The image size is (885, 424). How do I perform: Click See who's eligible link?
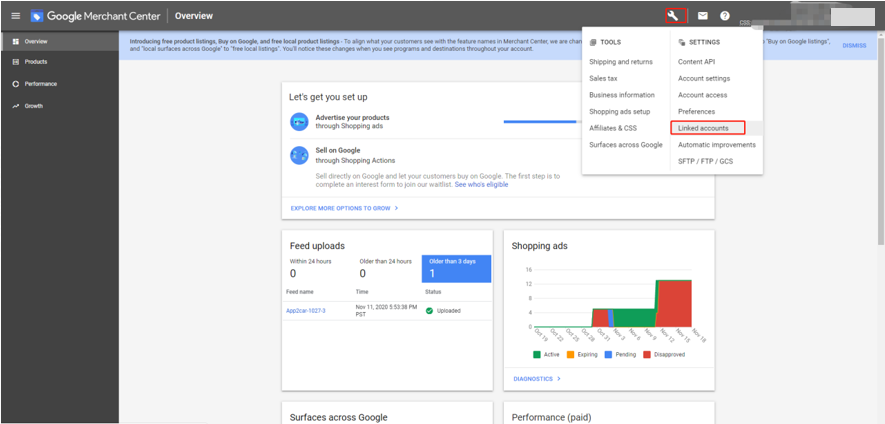tap(481, 185)
